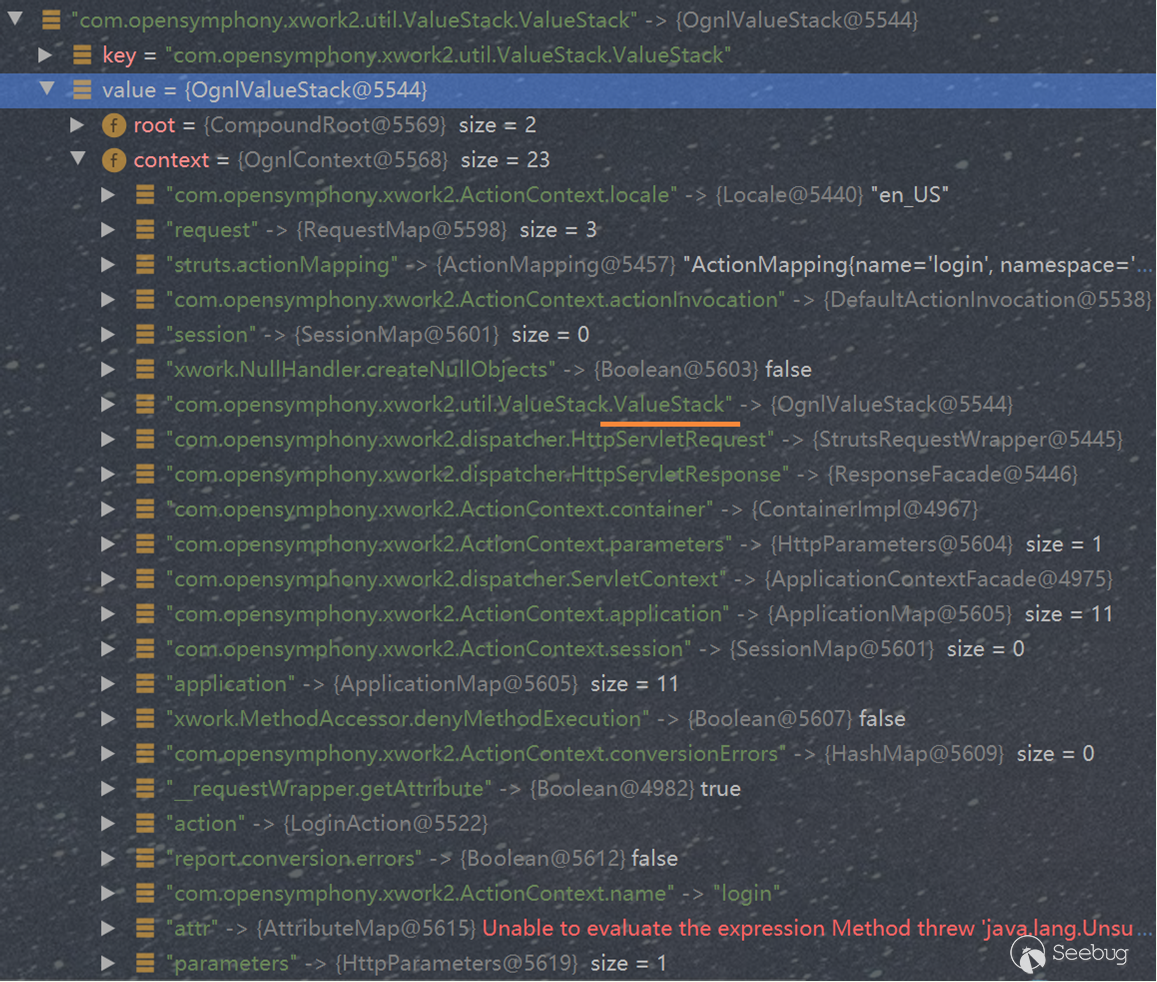Expand ActionContext.container entry

click(x=108, y=509)
